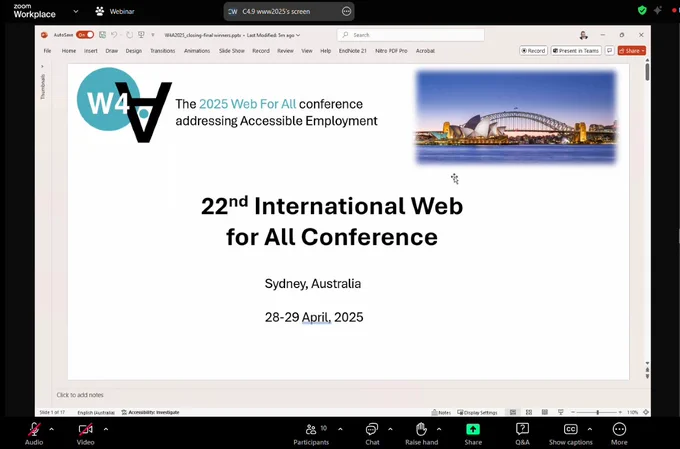The height and width of the screenshot is (449, 680).
Task: Start video with the Zoom Video camera icon
Action: tap(85, 429)
